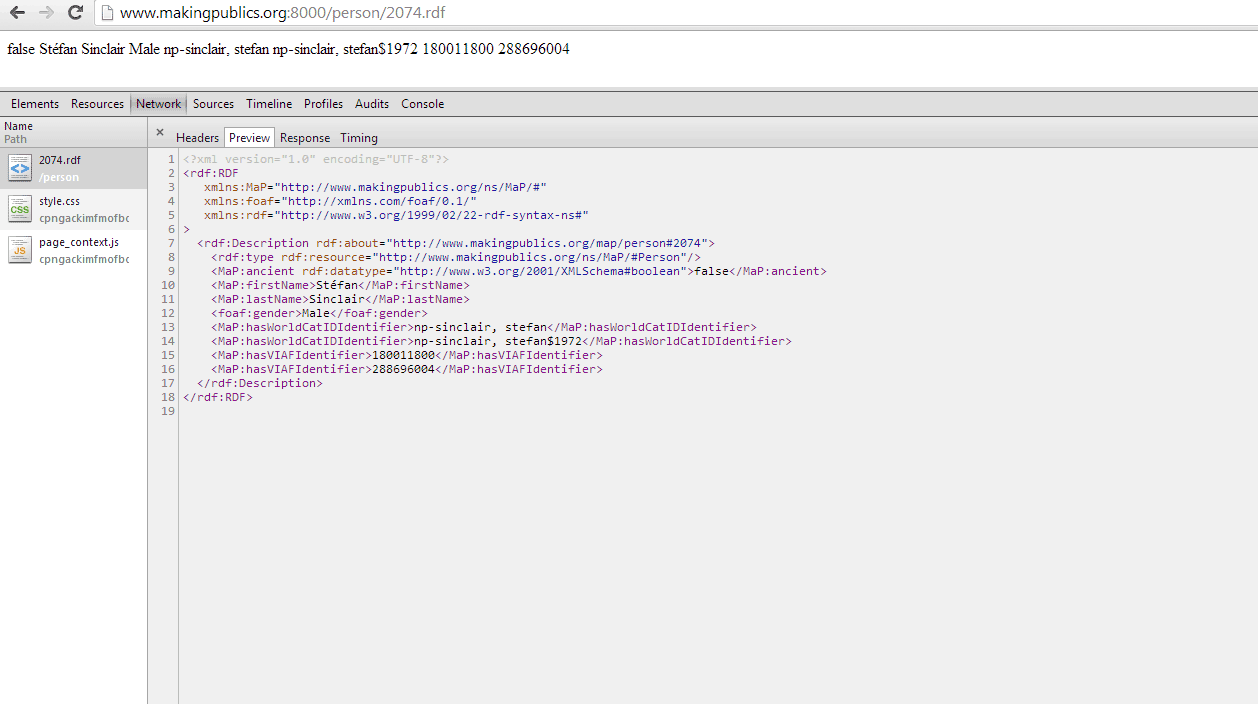Image resolution: width=1258 pixels, height=704 pixels.
Task: Select the page_context.js request row
Action: click(73, 250)
